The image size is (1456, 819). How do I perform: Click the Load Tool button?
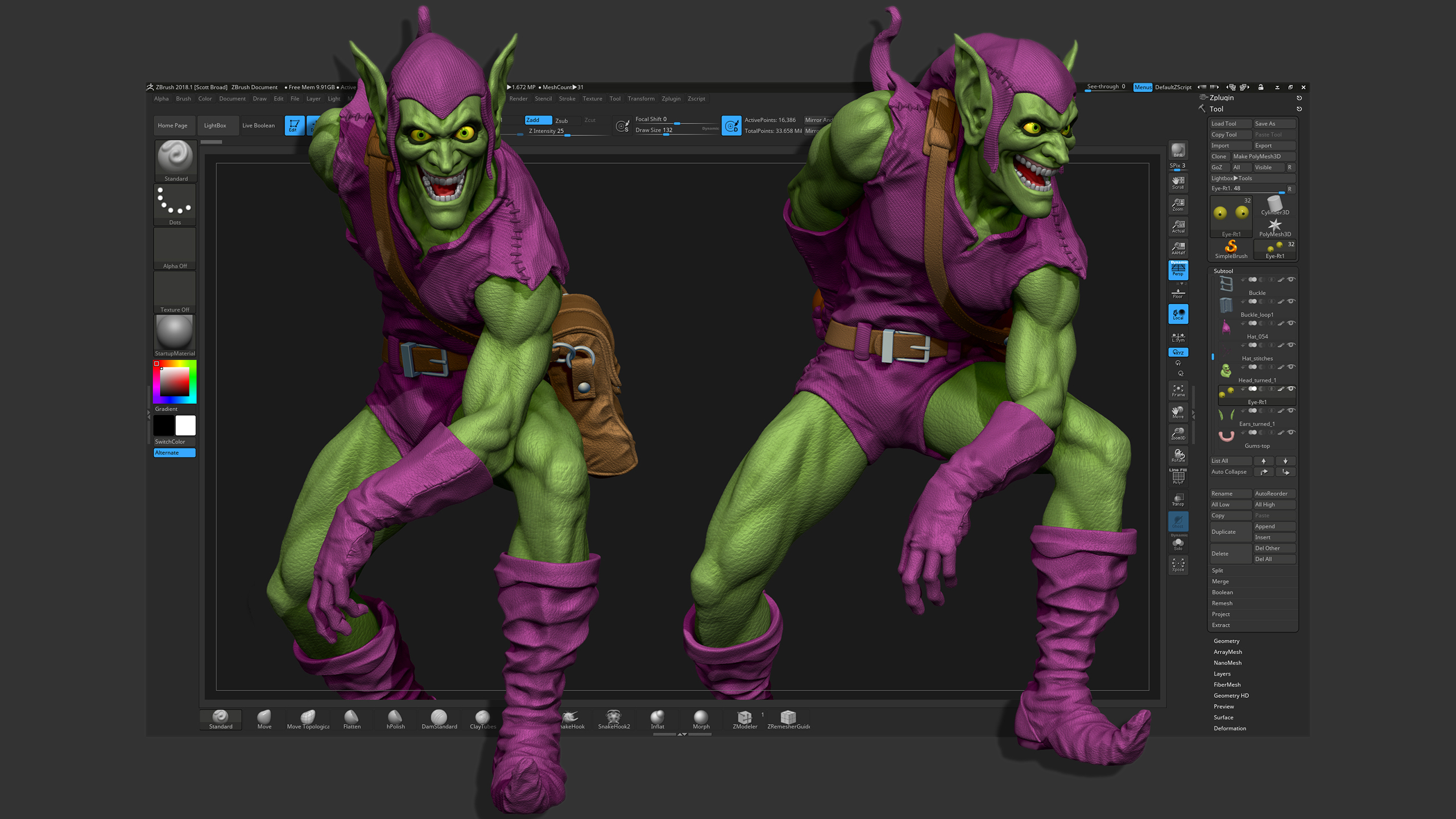click(1230, 124)
